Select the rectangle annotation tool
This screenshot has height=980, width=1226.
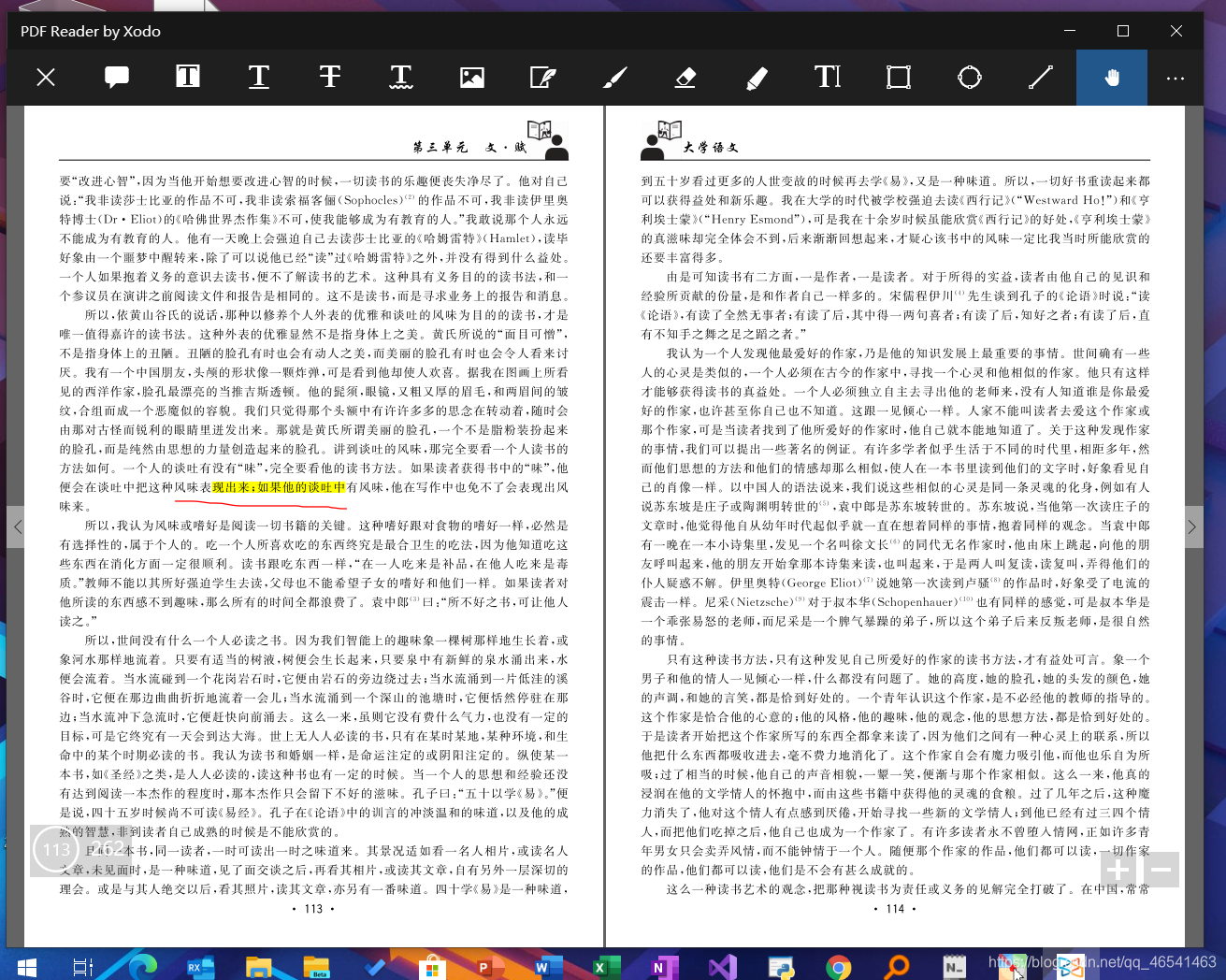point(899,78)
